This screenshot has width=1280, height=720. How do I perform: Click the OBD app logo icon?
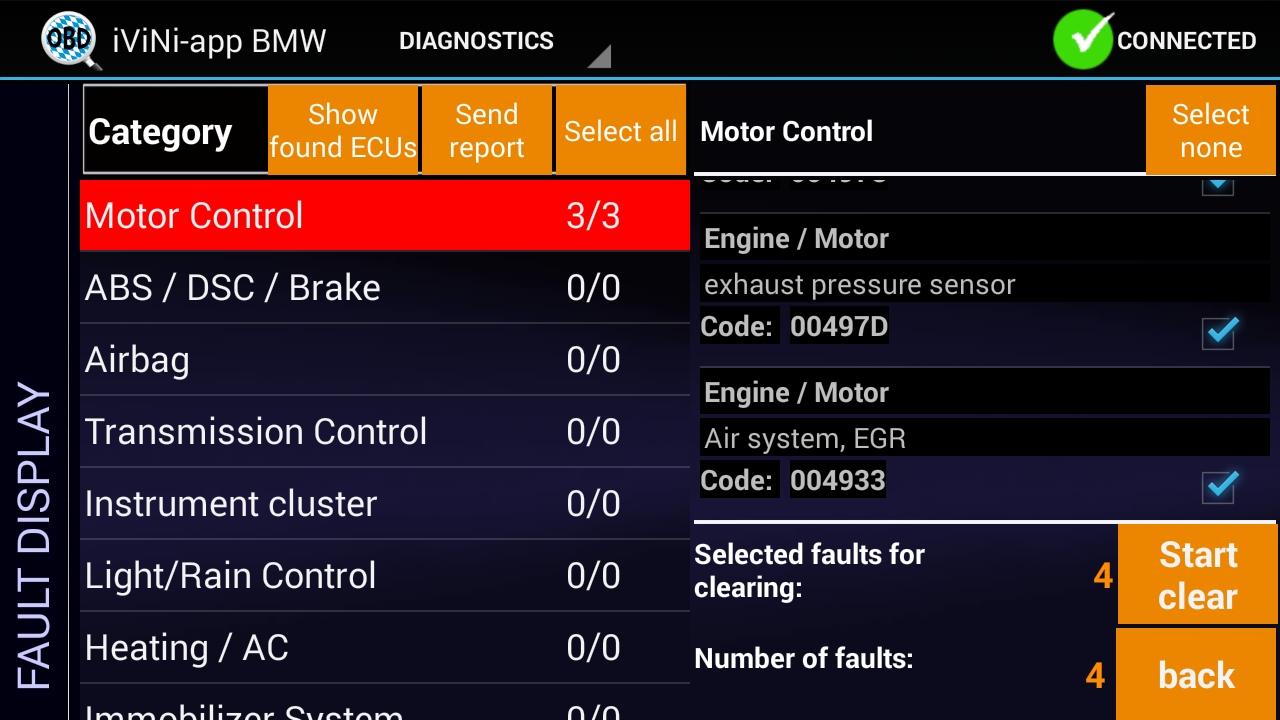71,41
